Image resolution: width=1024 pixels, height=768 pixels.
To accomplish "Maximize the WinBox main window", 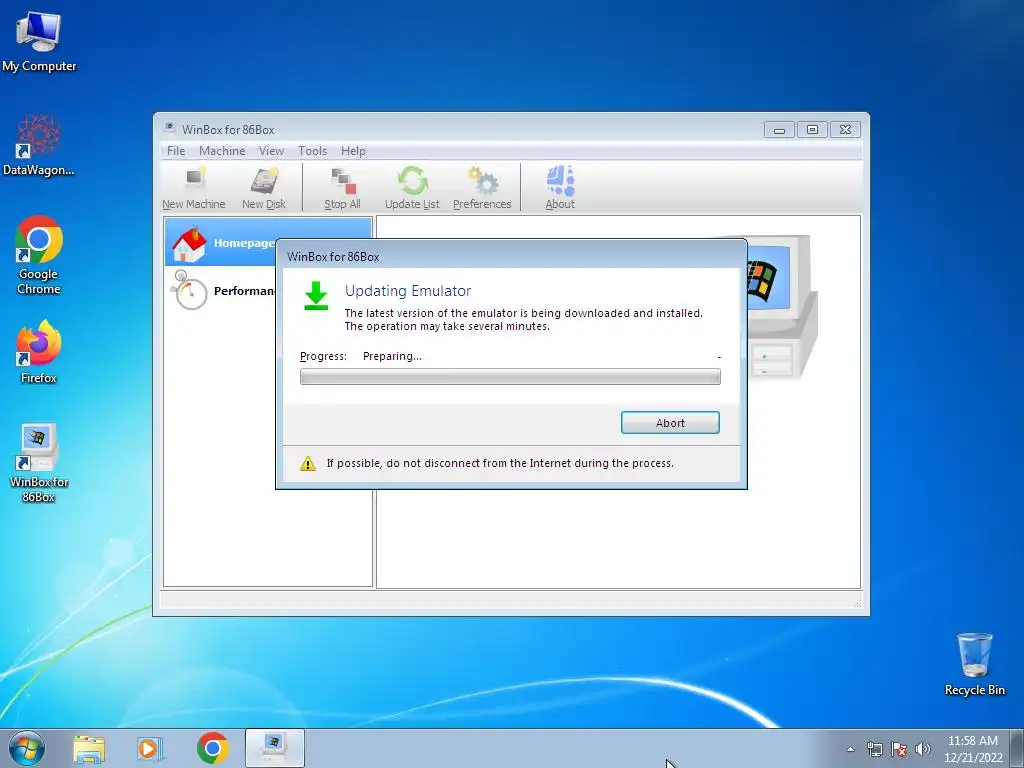I will point(812,130).
